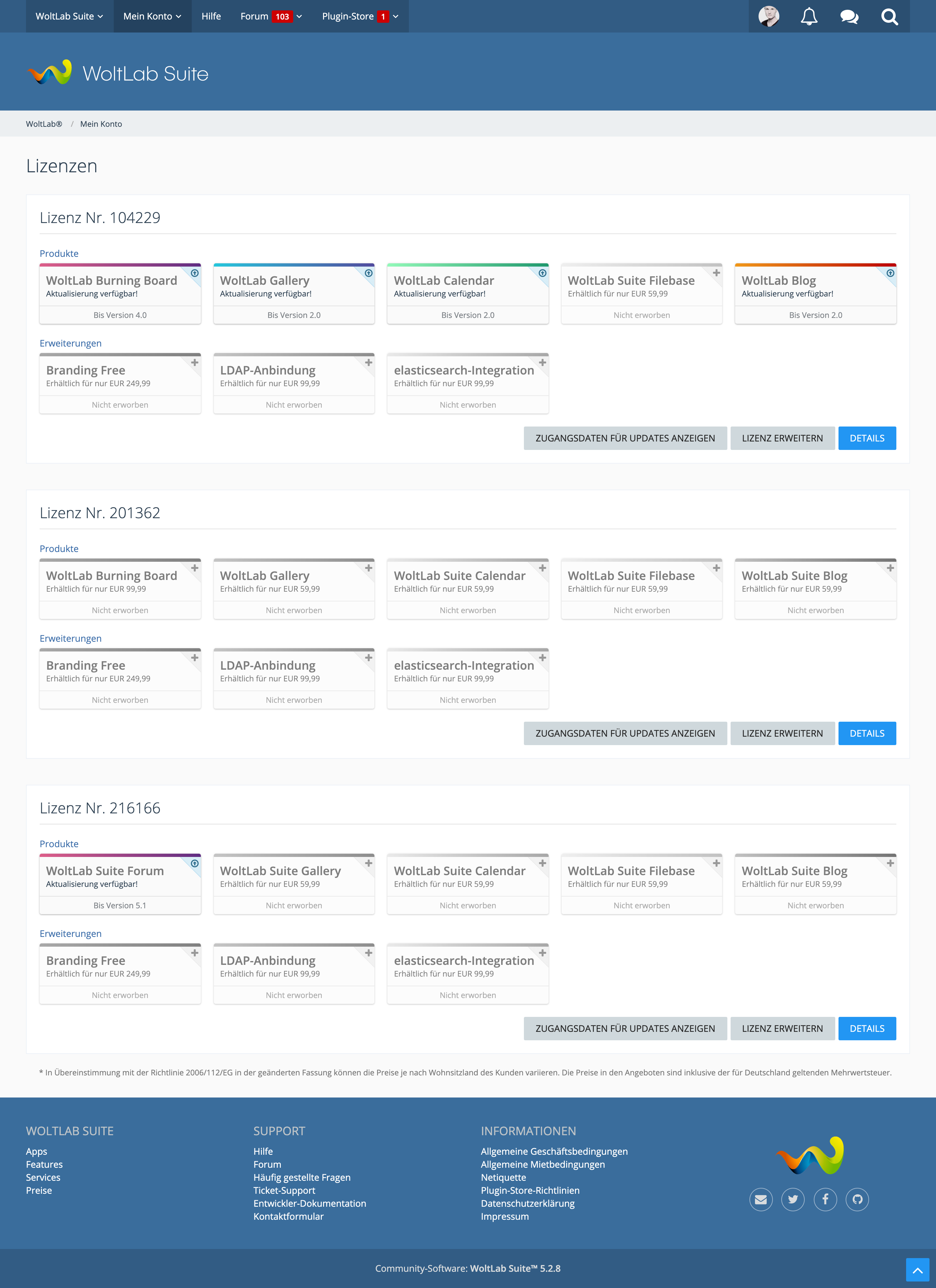The image size is (936, 1288).
Task: Click the plus icon on the first license's Filebase
Action: point(716,273)
